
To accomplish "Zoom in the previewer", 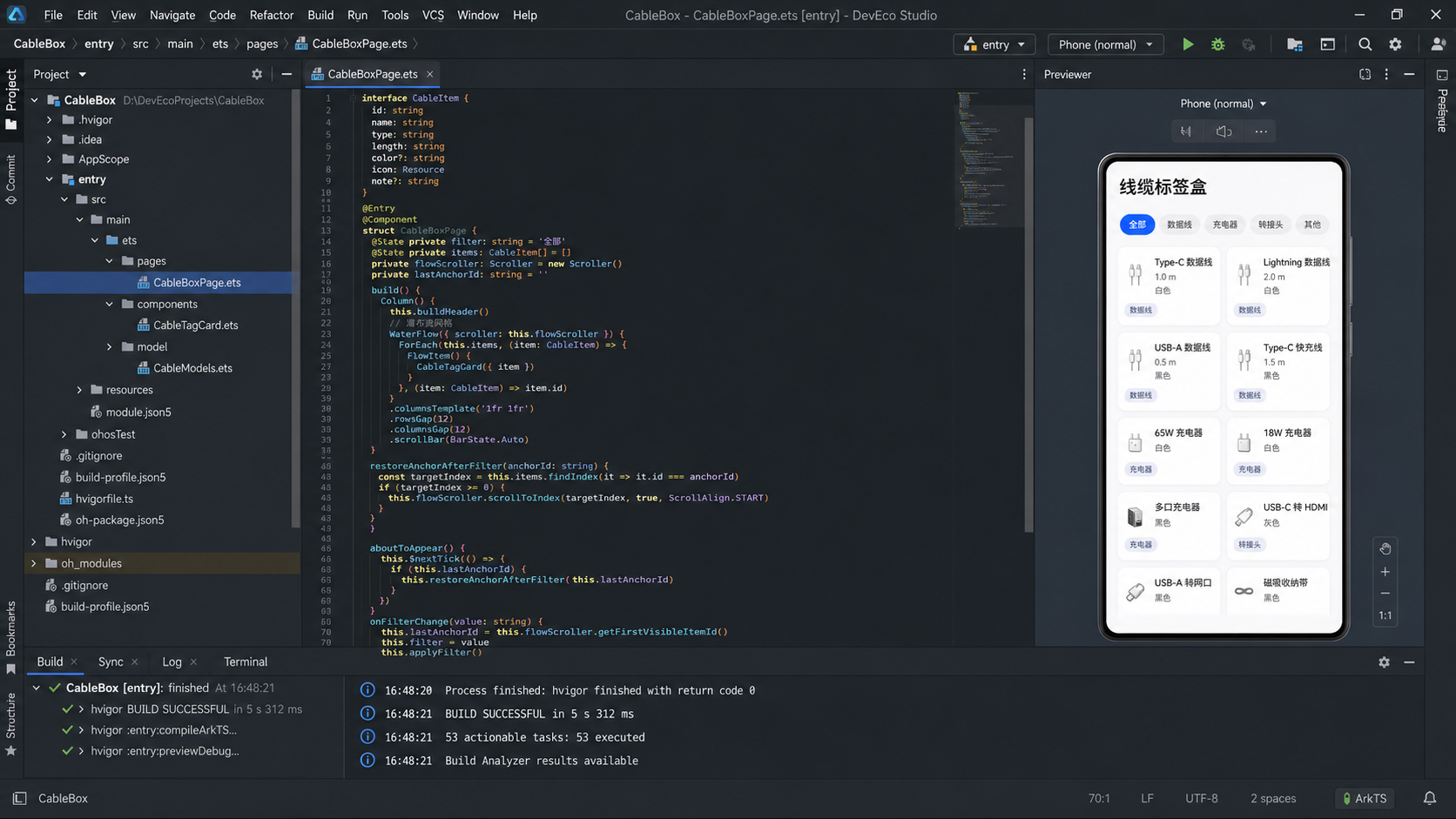I will pyautogui.click(x=1385, y=572).
